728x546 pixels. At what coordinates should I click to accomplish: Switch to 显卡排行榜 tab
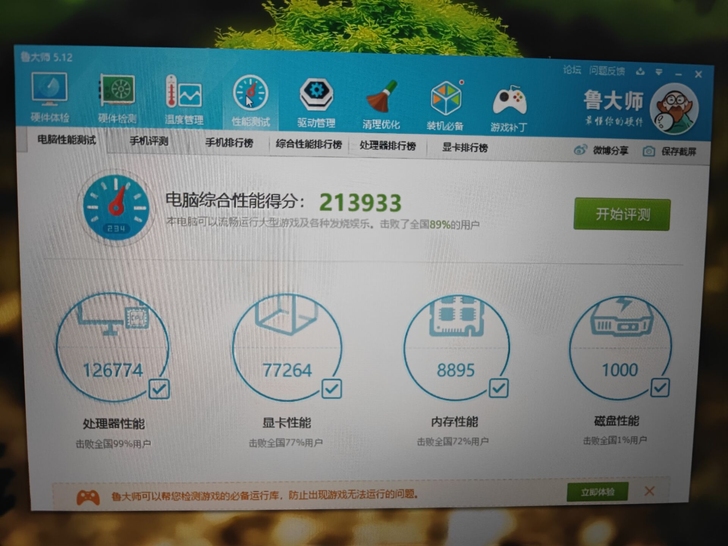[465, 148]
